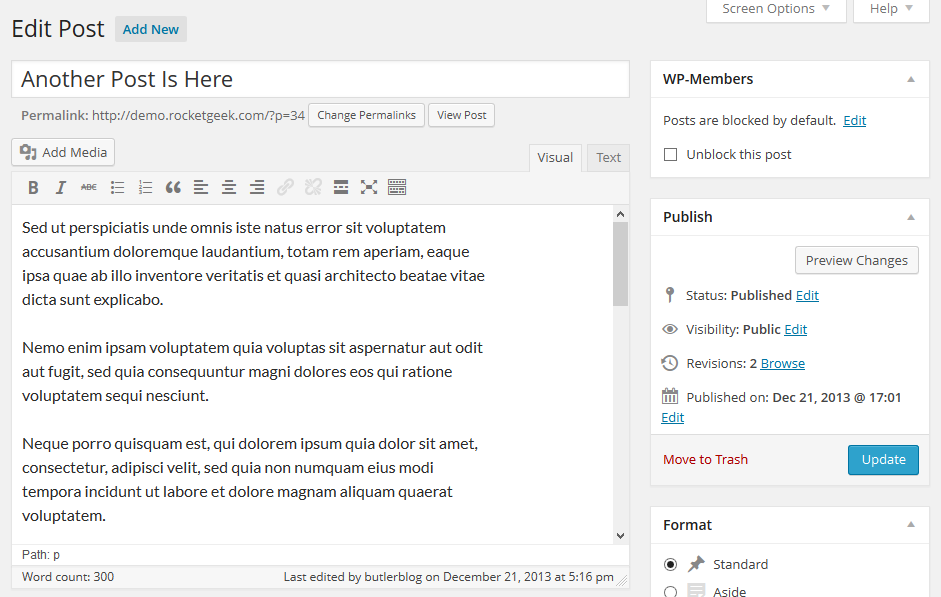
Task: Select the Aside post format
Action: tap(670, 591)
